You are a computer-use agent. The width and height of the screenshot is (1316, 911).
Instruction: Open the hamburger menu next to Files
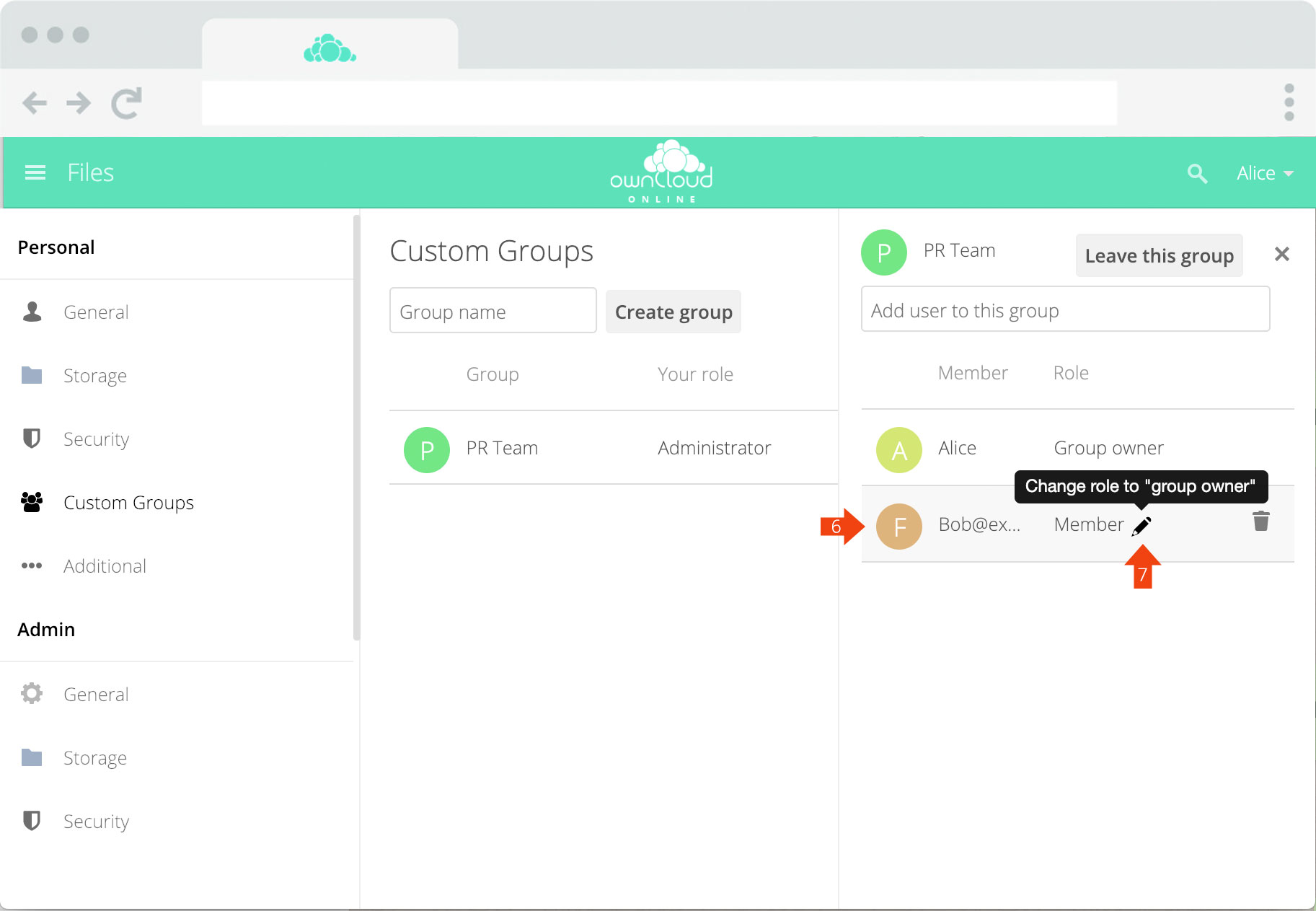(35, 173)
